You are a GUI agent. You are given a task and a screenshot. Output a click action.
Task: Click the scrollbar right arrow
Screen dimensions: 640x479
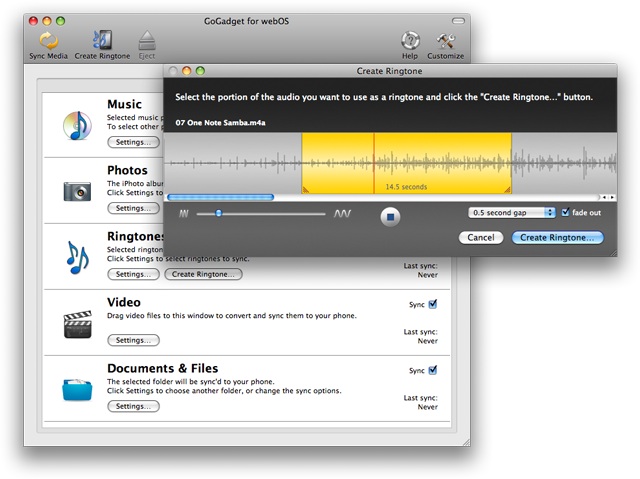[x=612, y=197]
